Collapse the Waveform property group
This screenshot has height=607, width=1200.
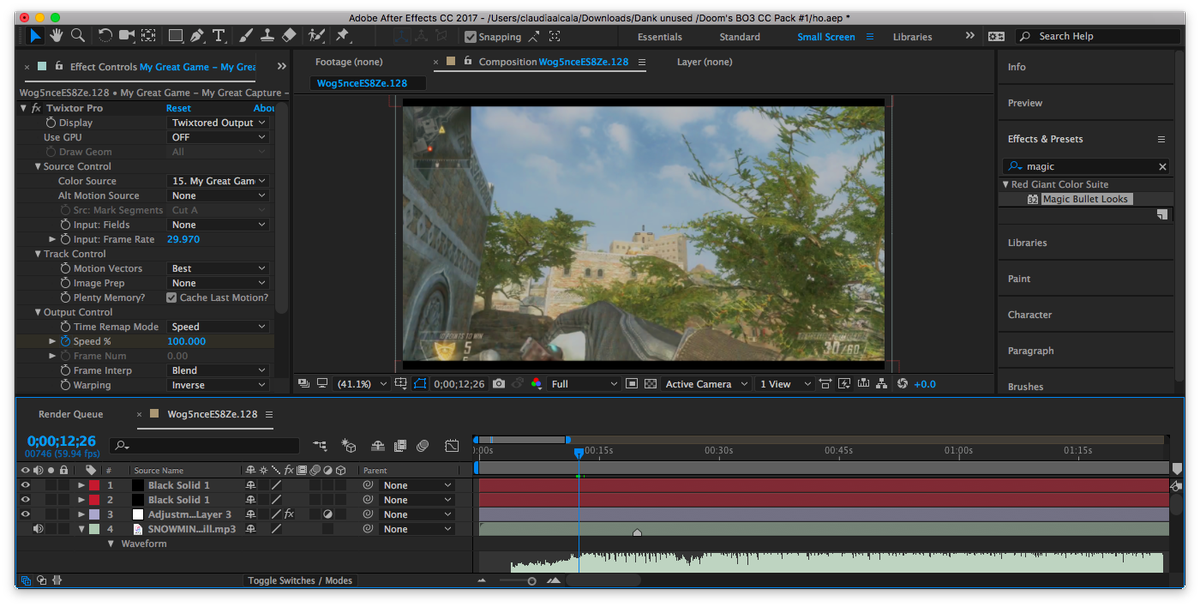point(111,544)
